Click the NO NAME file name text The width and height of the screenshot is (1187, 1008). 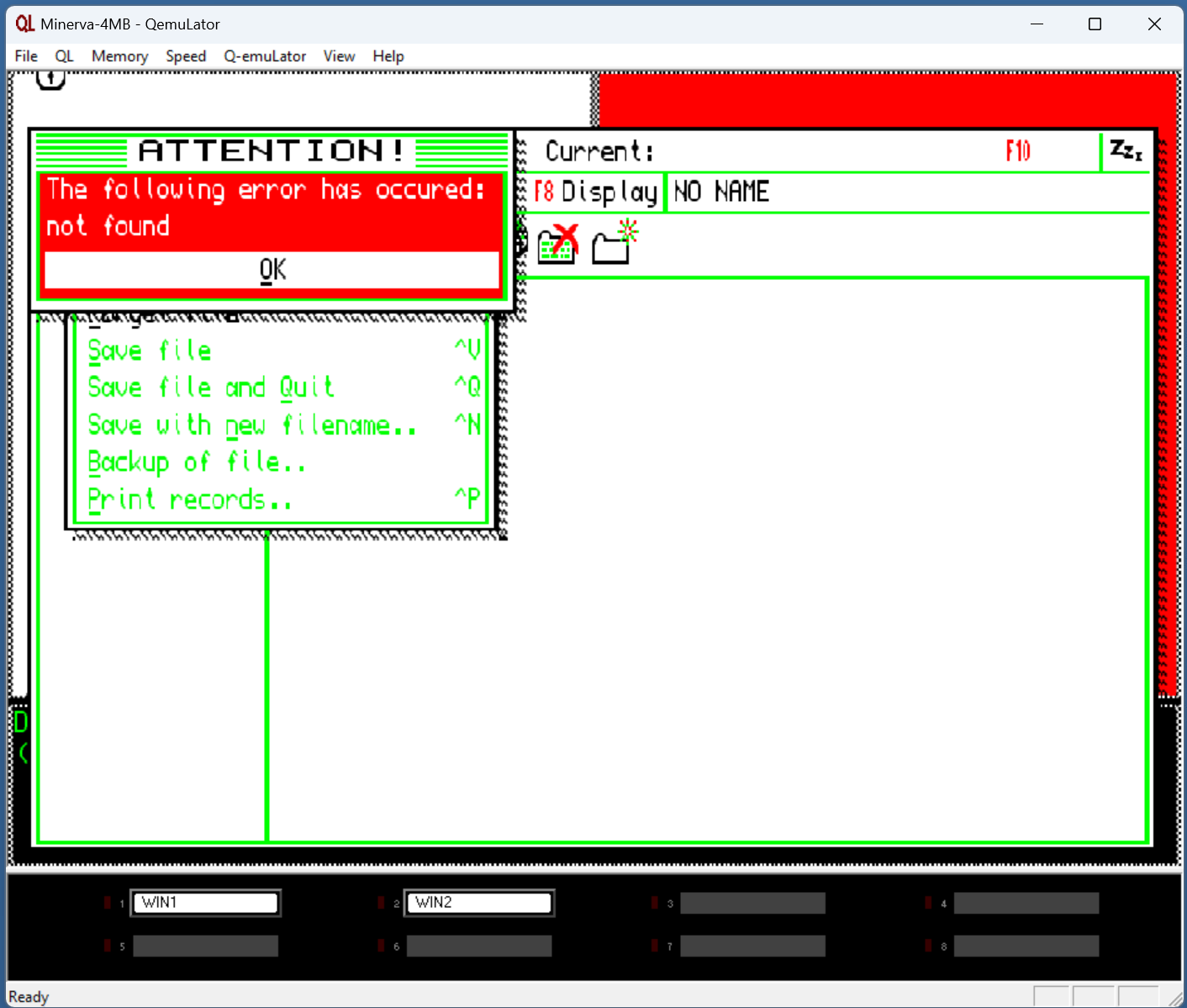721,192
